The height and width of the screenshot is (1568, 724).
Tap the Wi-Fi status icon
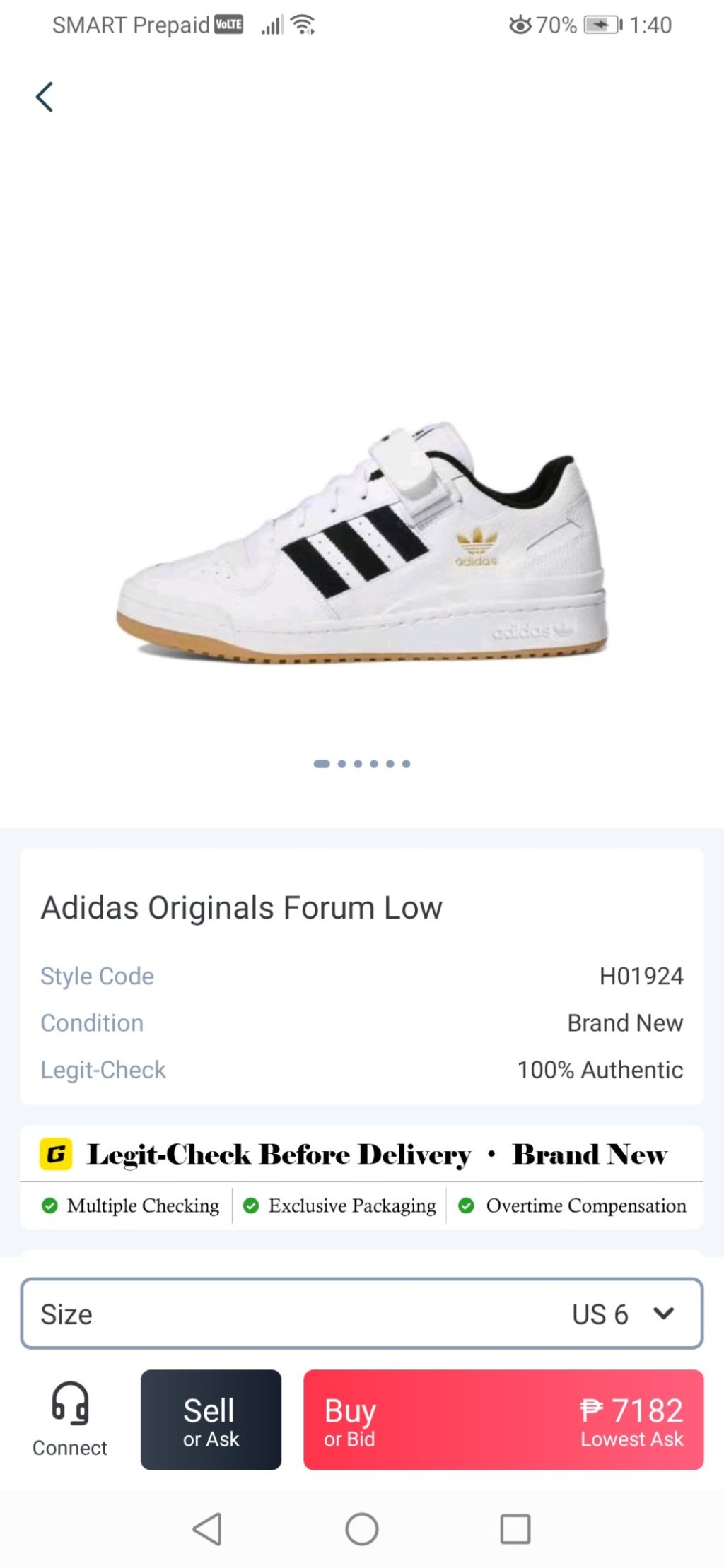(303, 25)
